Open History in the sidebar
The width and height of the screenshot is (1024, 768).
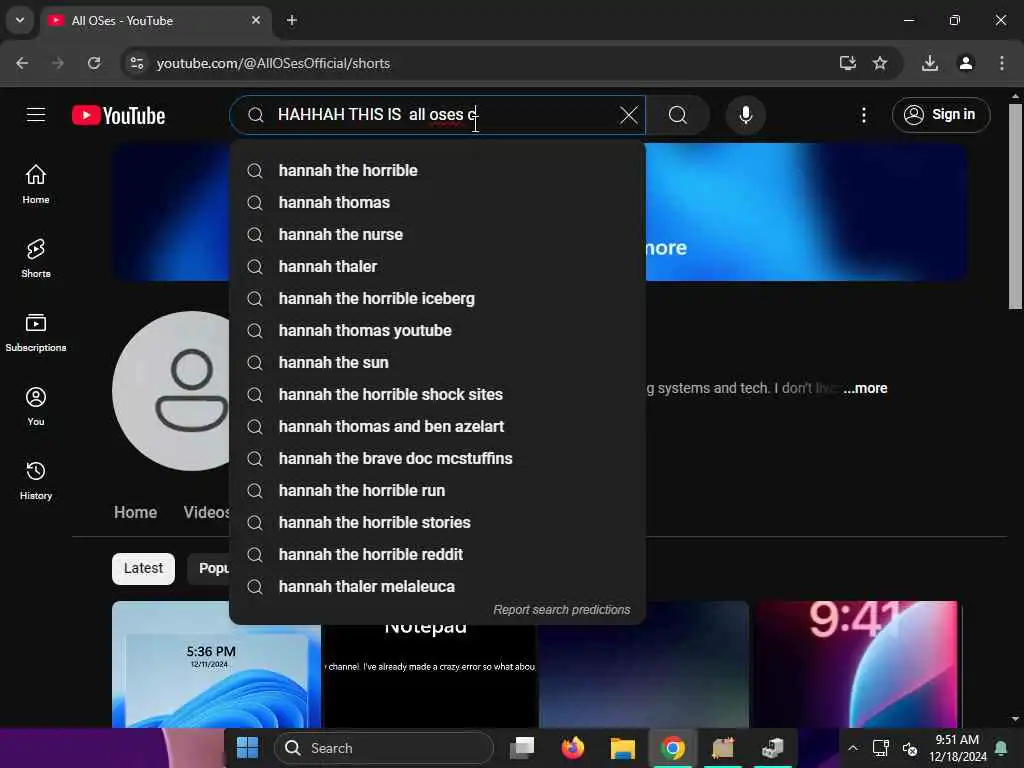pos(36,480)
